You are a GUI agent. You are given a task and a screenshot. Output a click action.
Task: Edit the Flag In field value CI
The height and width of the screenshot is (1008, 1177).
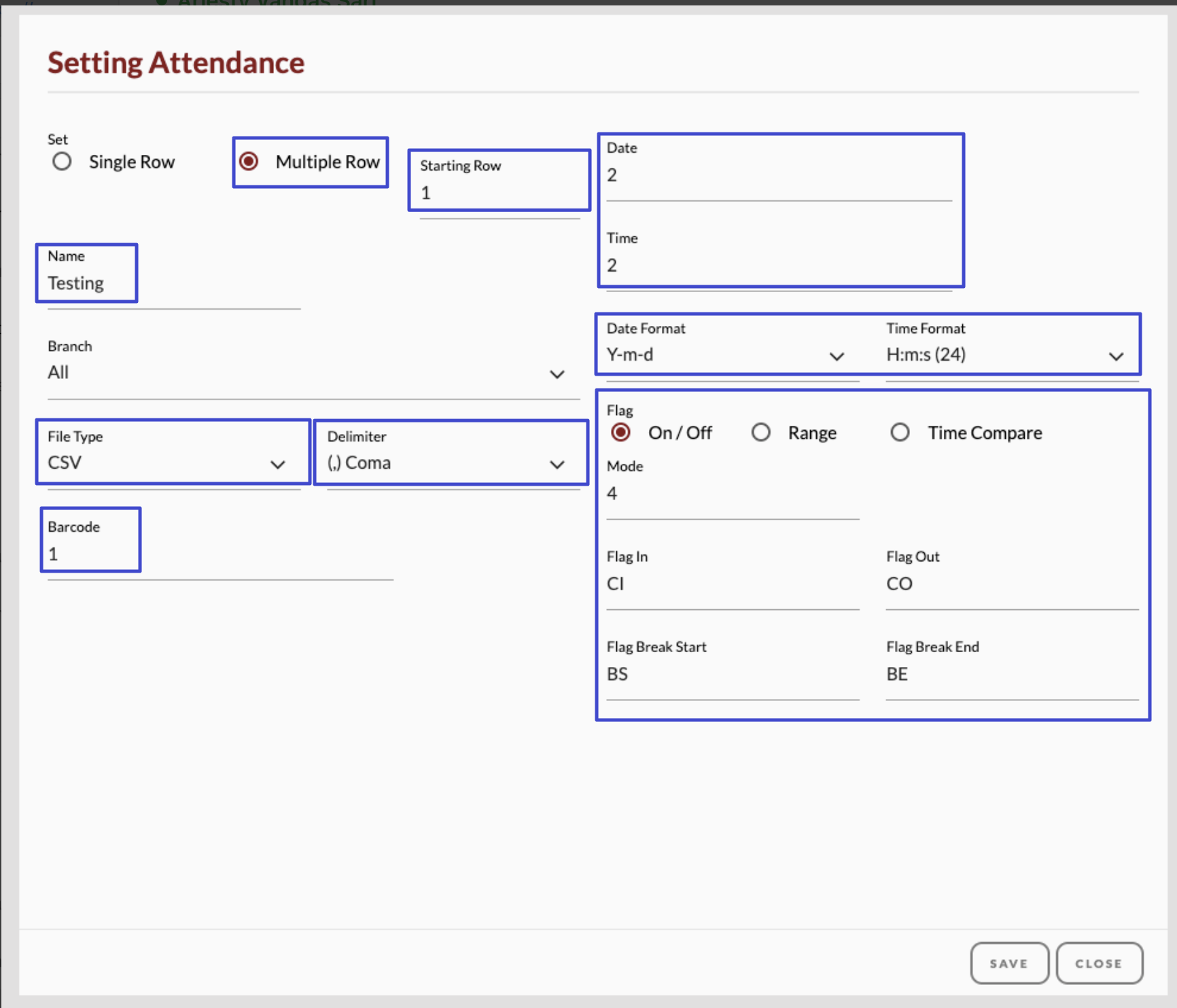point(732,584)
